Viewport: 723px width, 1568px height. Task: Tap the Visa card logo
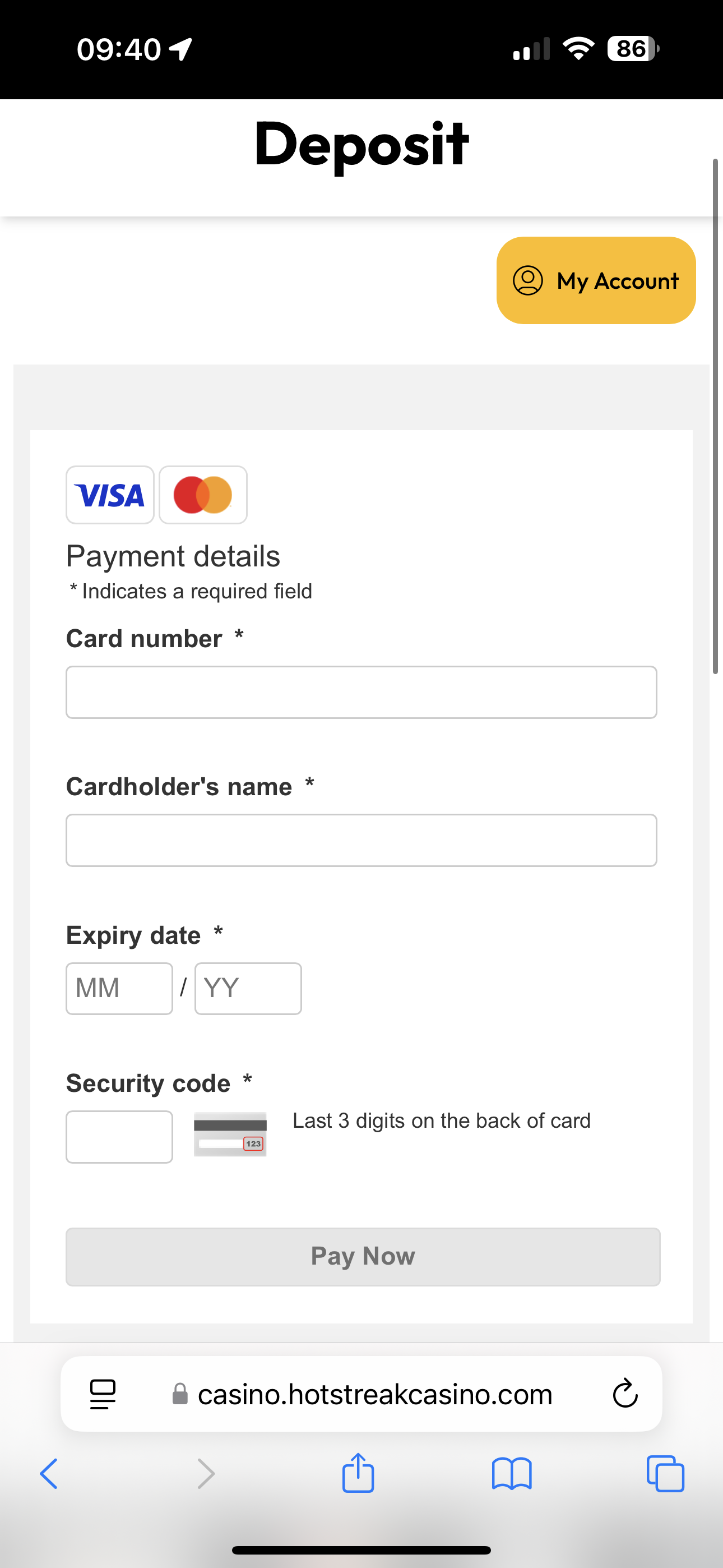pyautogui.click(x=109, y=495)
